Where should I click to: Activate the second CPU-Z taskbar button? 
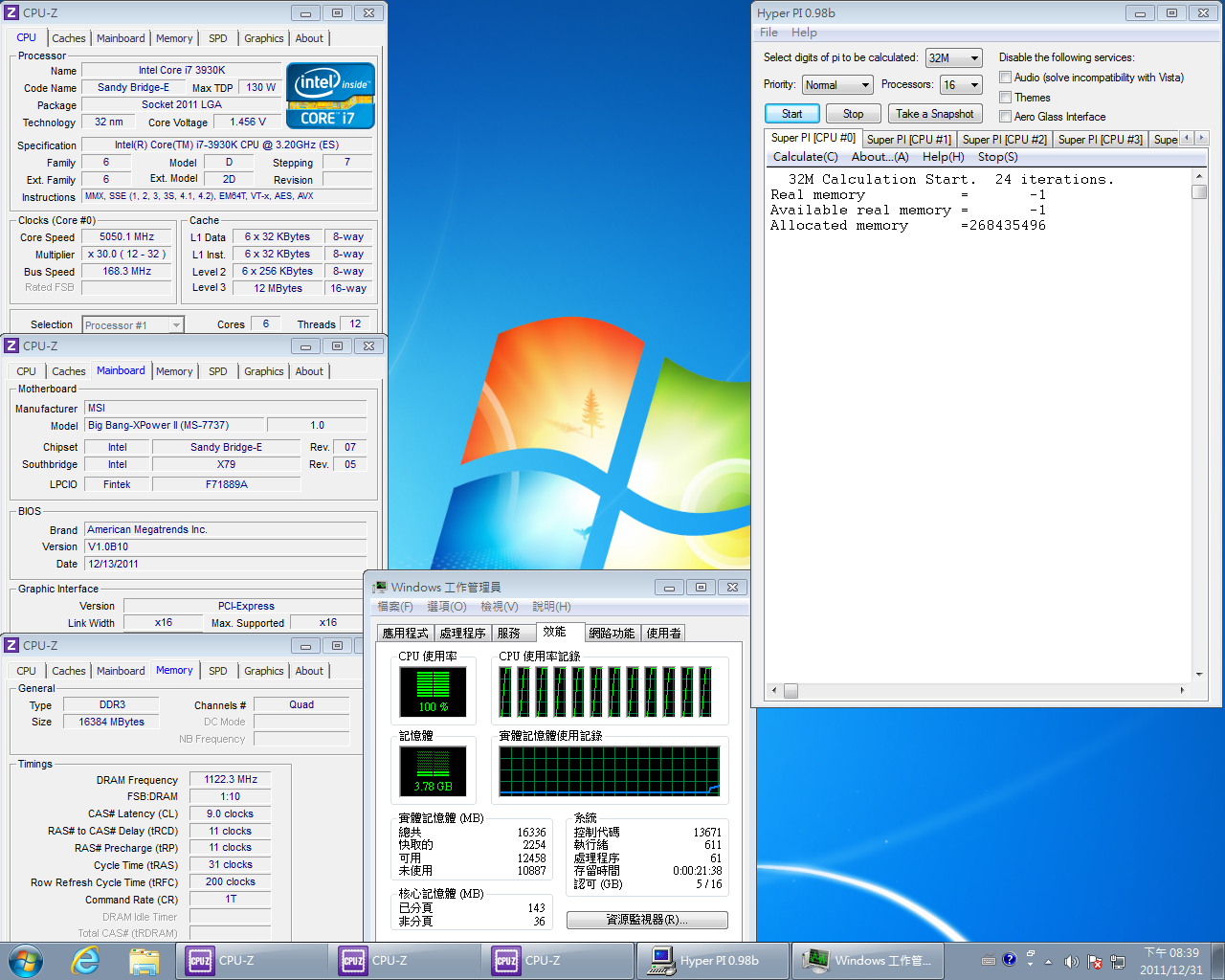405,961
